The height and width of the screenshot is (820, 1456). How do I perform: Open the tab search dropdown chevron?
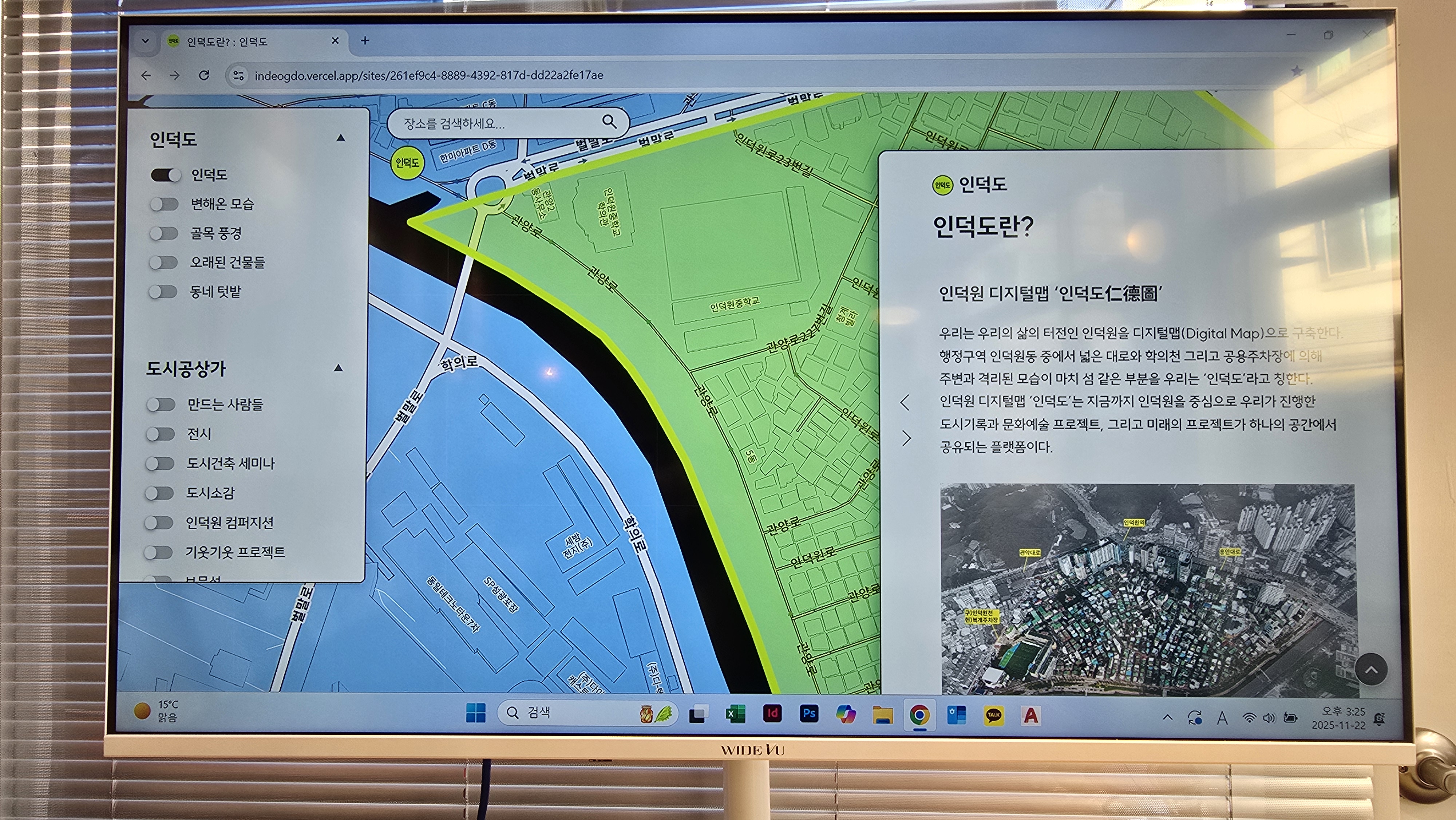145,41
